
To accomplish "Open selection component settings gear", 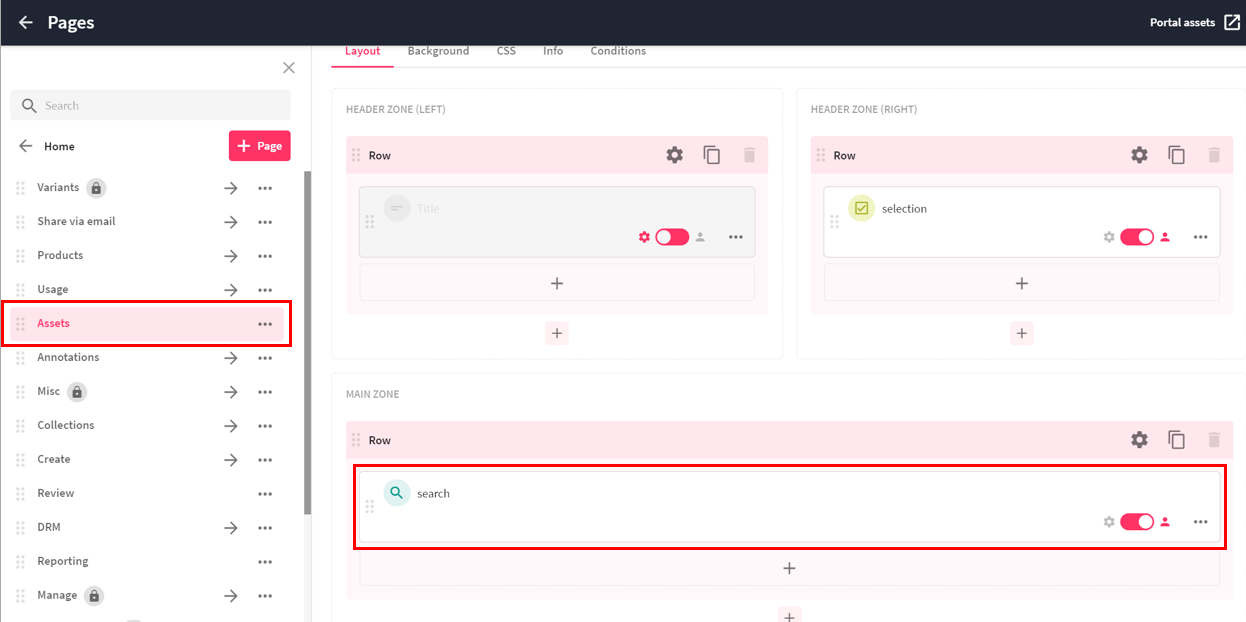I will point(1109,237).
